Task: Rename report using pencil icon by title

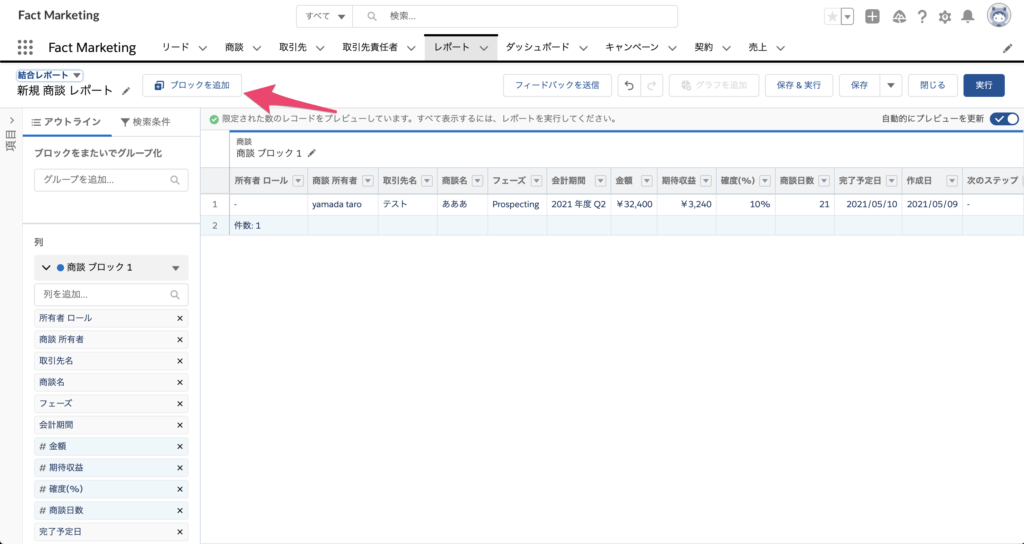Action: [126, 91]
